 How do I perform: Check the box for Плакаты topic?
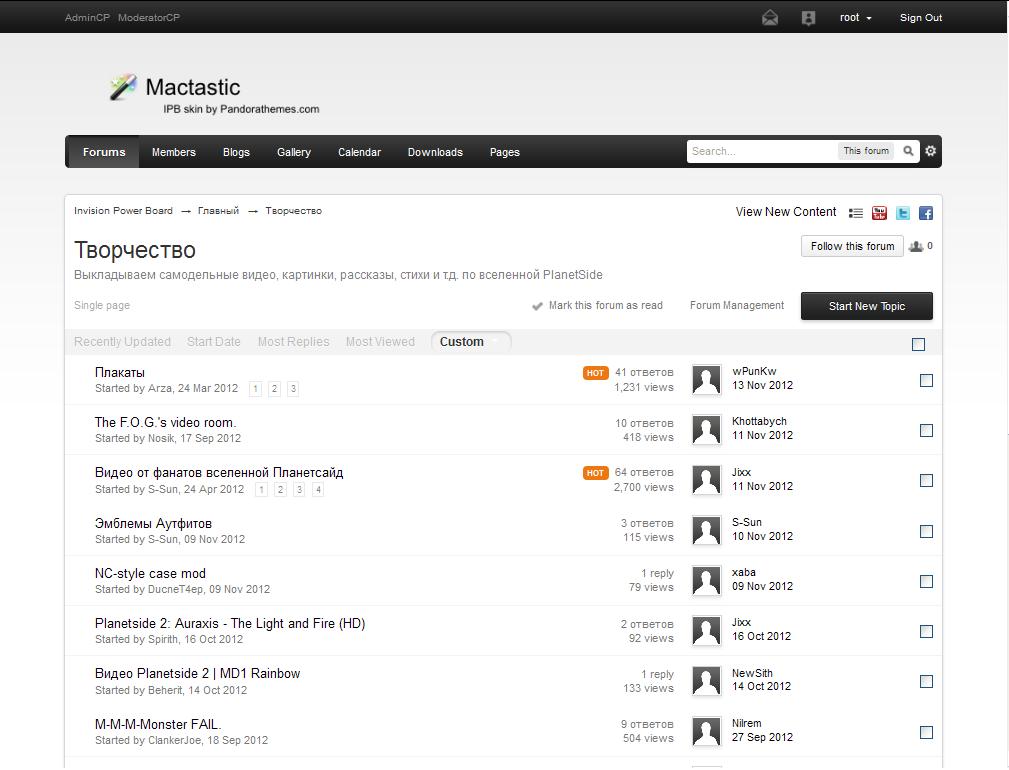(x=926, y=380)
